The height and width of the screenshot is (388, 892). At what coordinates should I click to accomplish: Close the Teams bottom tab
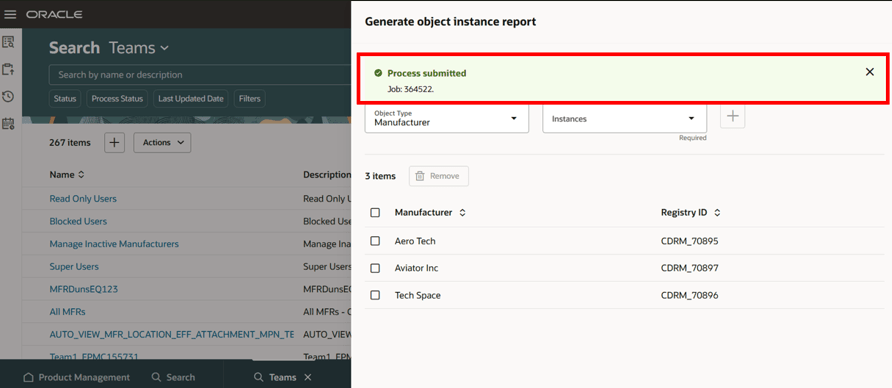(x=308, y=377)
